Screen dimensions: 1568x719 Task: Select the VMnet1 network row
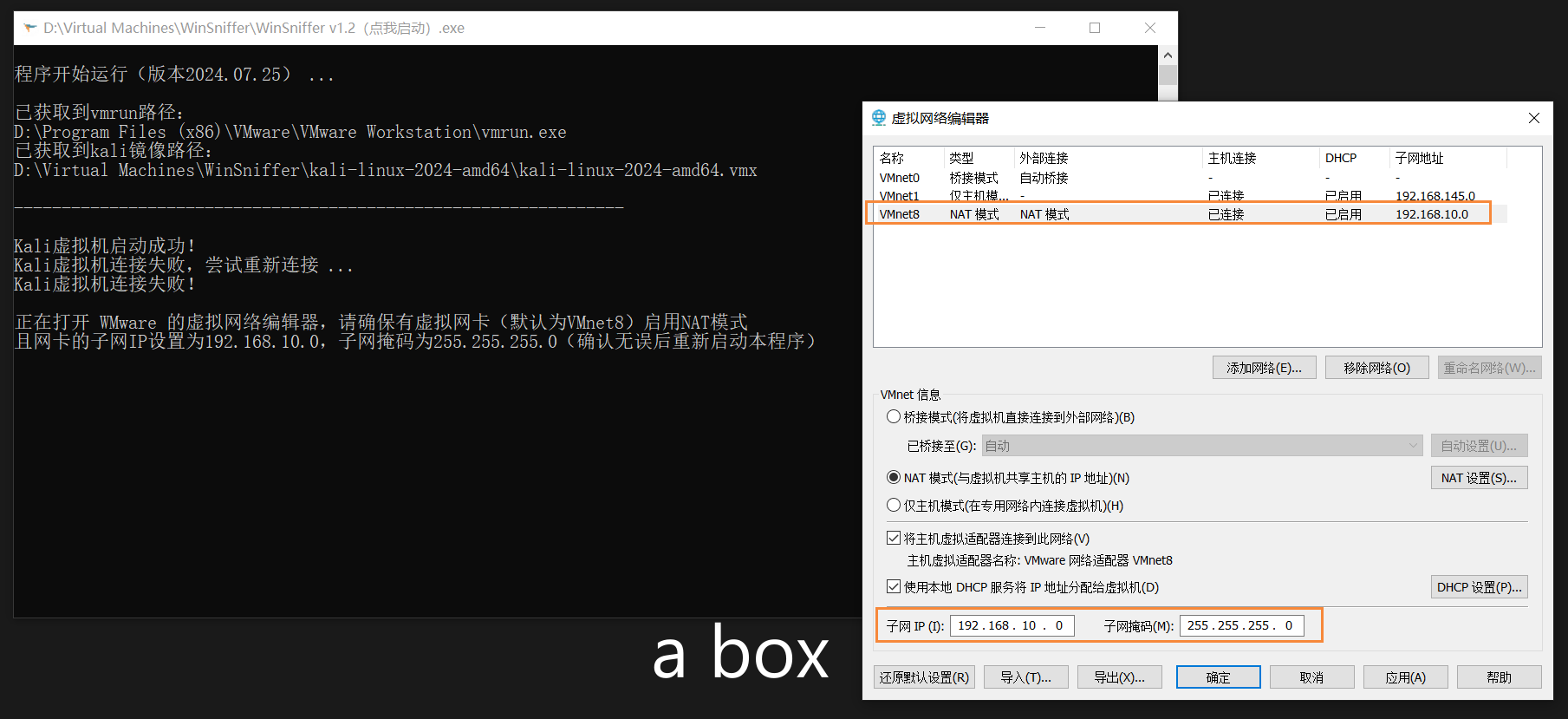click(1190, 196)
